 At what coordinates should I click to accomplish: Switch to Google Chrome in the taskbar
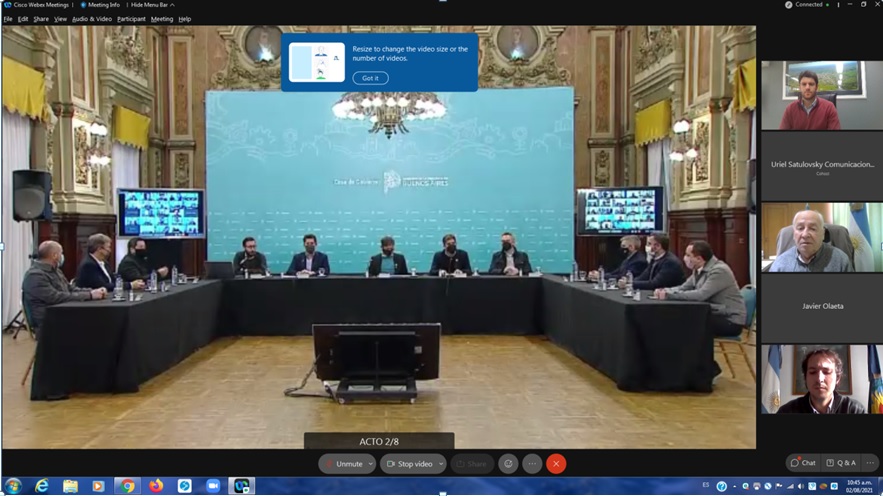pyautogui.click(x=127, y=486)
